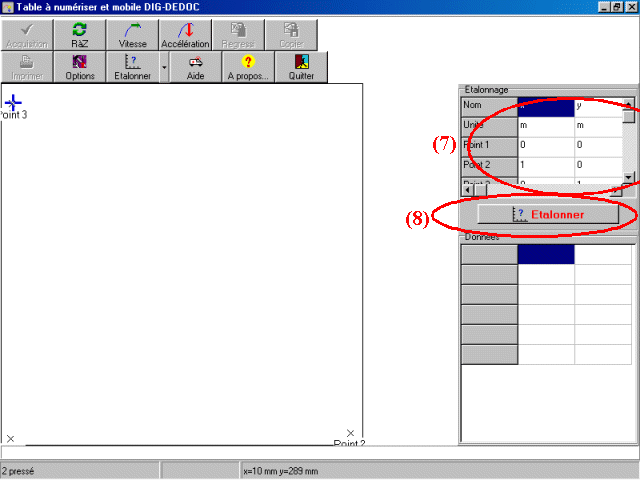640x480 pixels.
Task: Click the blue cross marker at Point 3
Action: (13, 102)
